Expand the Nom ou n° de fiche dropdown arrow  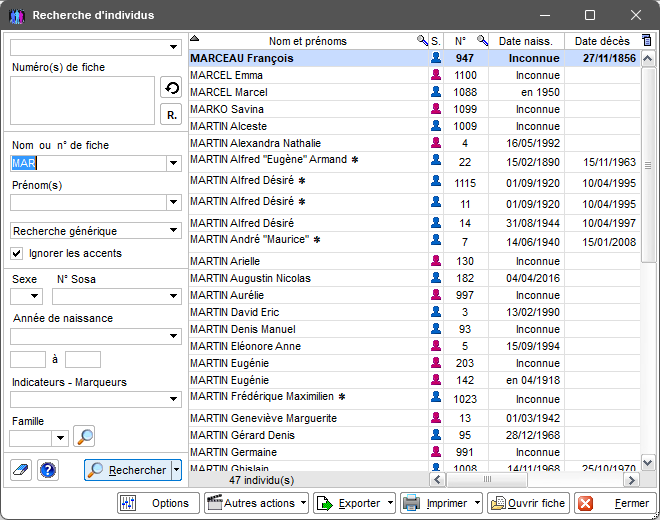[173, 163]
